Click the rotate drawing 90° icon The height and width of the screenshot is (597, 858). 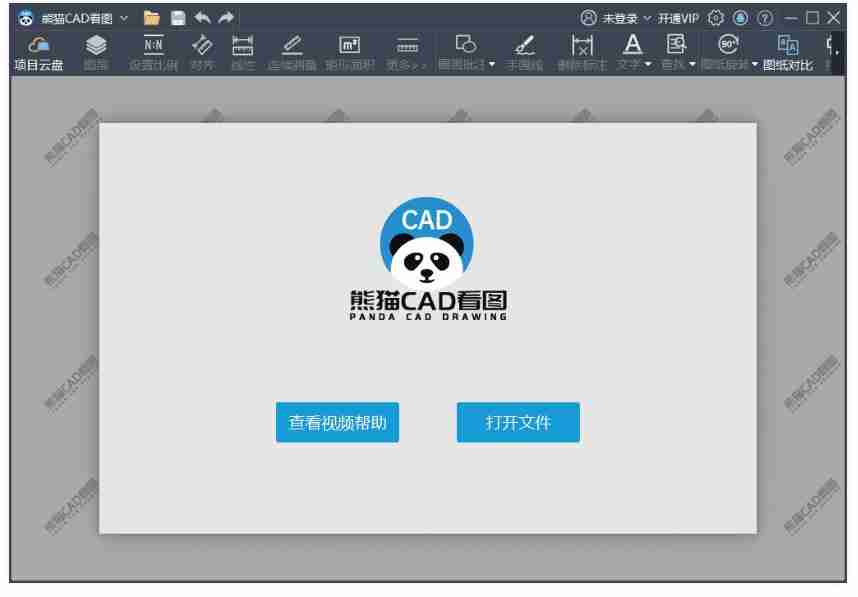[728, 44]
